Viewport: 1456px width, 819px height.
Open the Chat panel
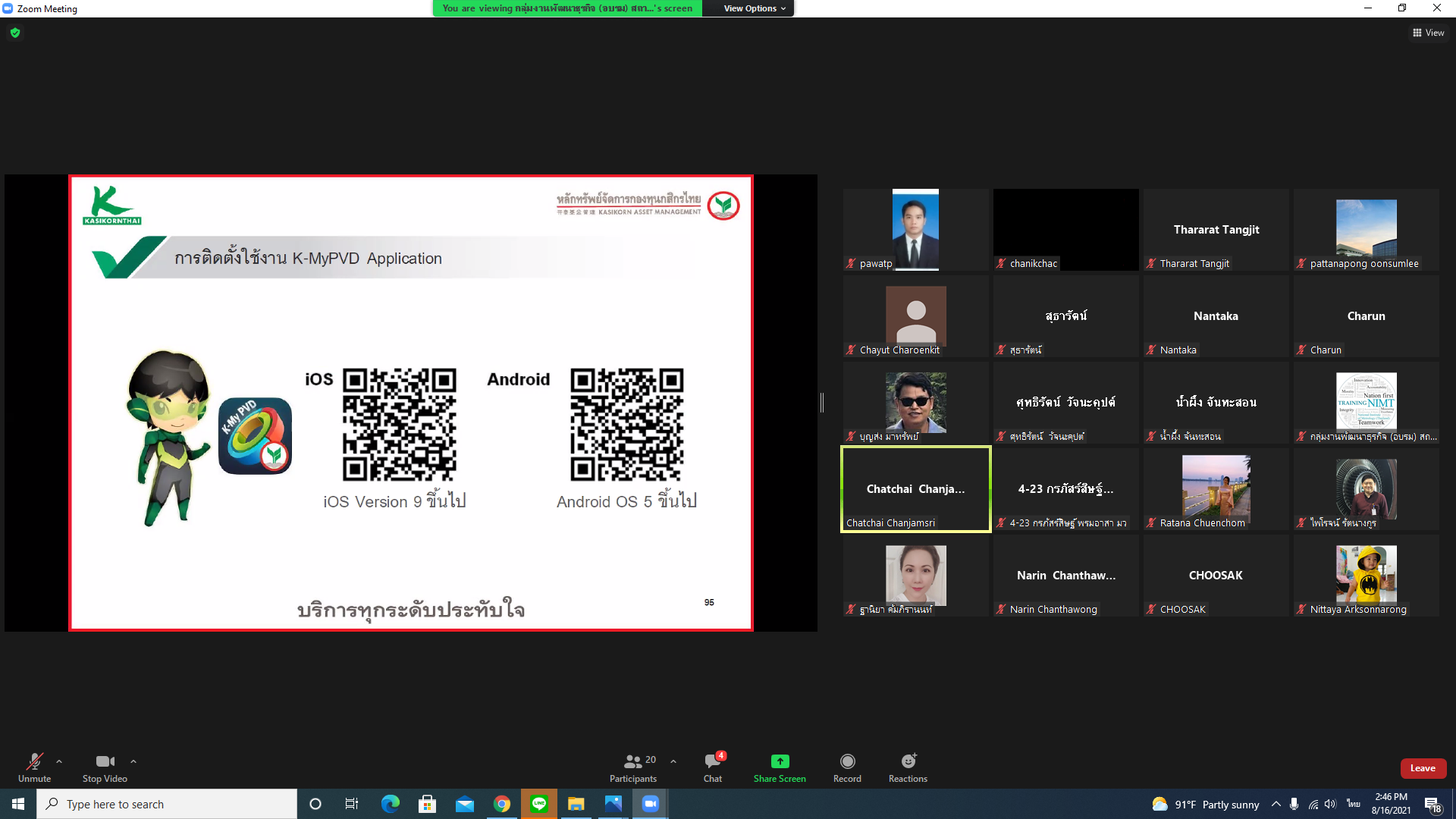tap(712, 761)
